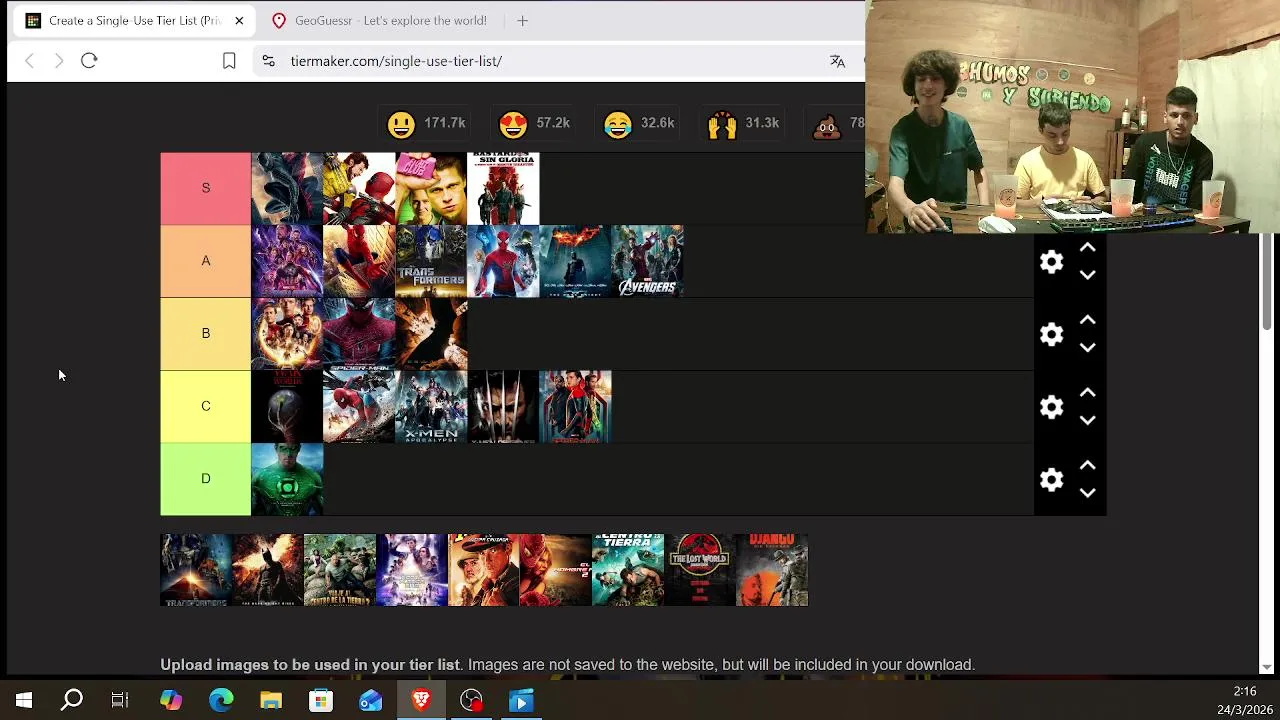Select Indiana Jones poster in unranked pool
Viewport: 1280px width, 720px height.
[x=484, y=570]
